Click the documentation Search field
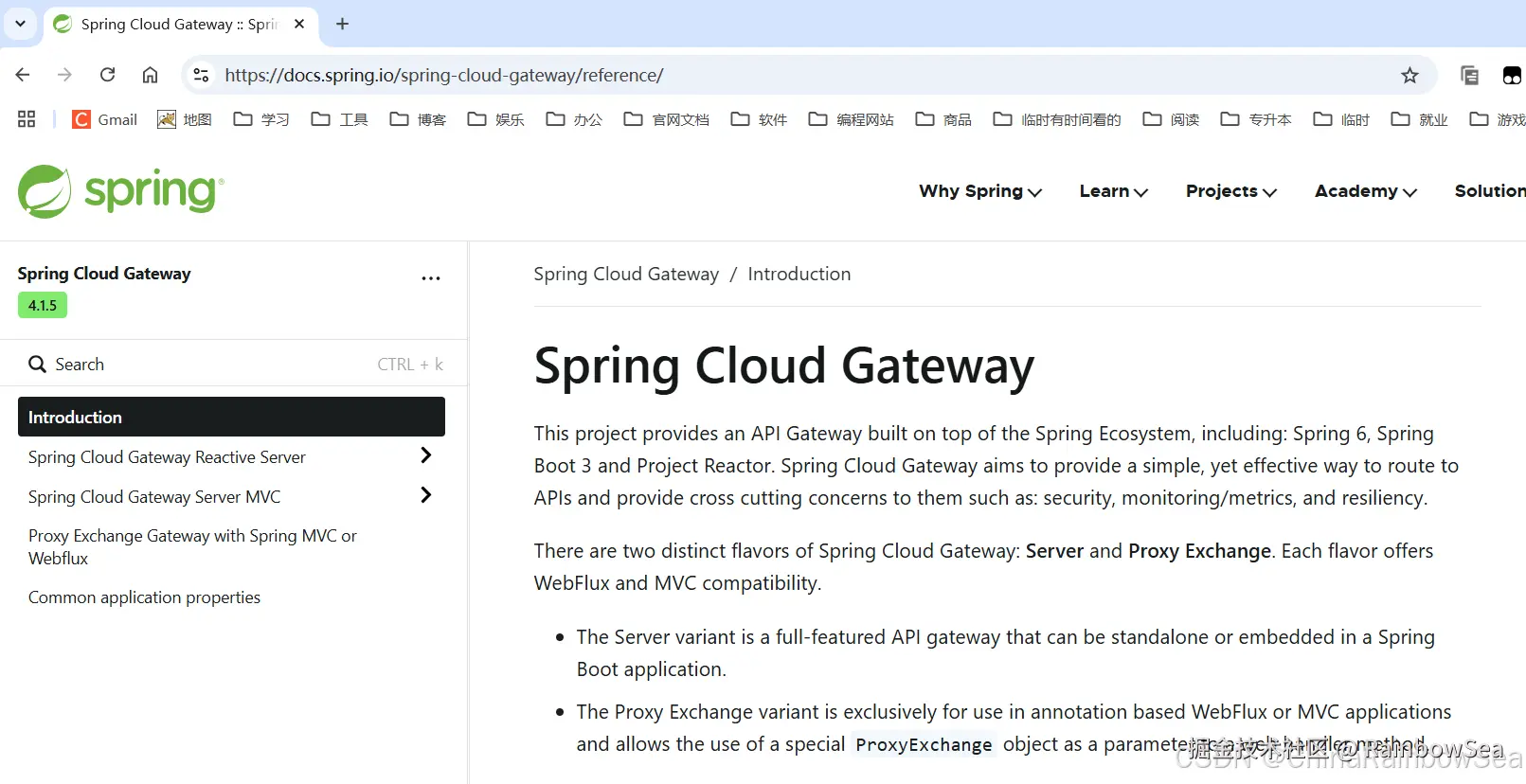 pyautogui.click(x=235, y=365)
